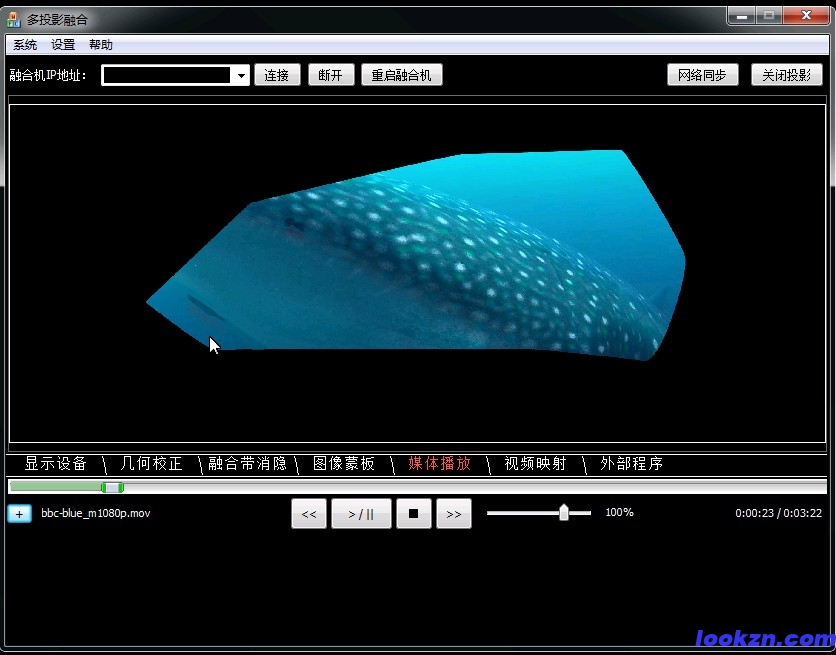
Task: Click the rewind << playback button
Action: [309, 514]
